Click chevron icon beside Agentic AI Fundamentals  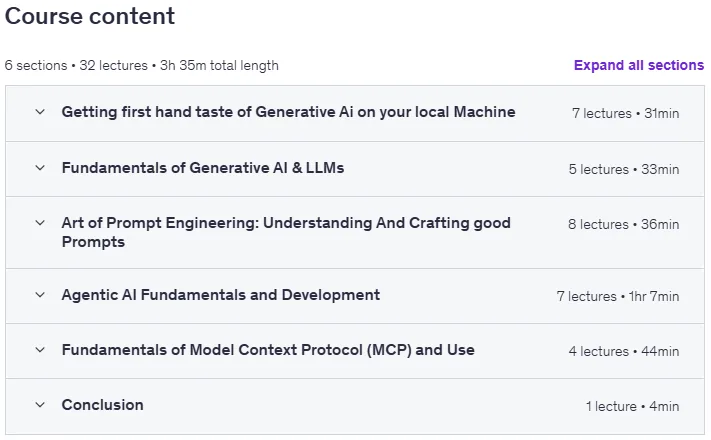[40, 295]
